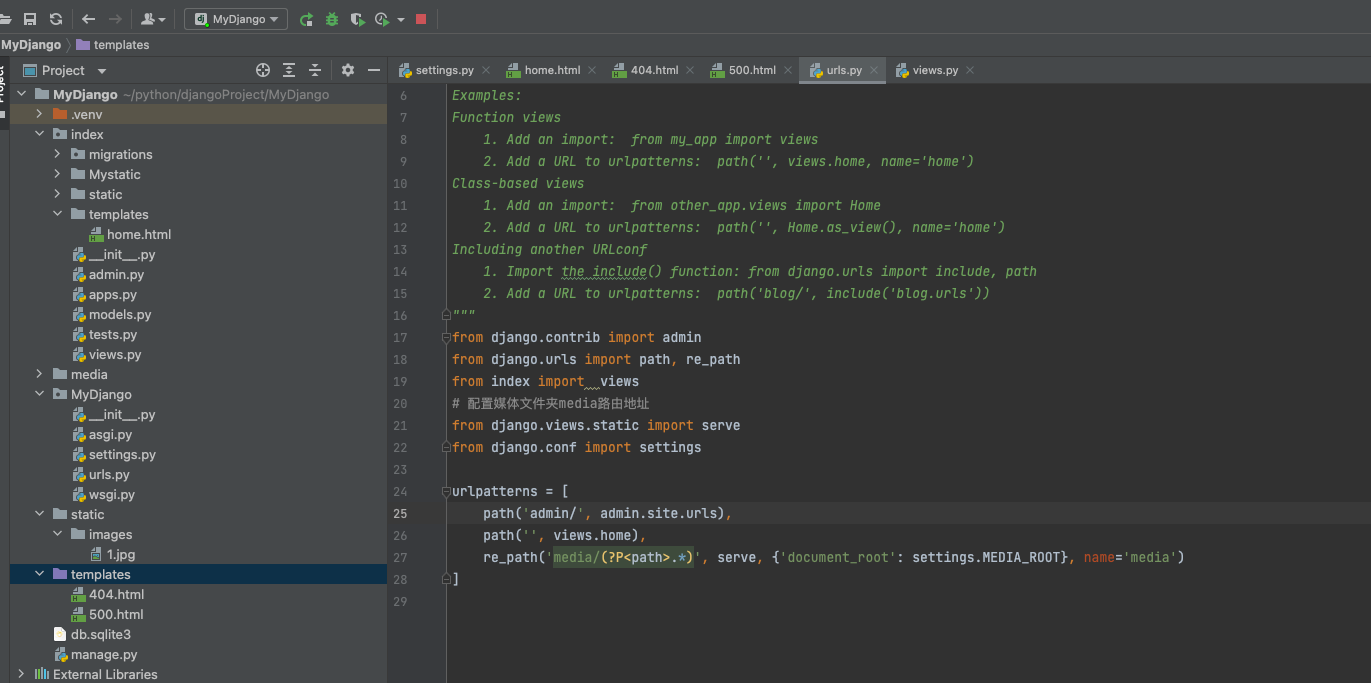This screenshot has height=683, width=1371.
Task: Close the 404.html editor tab
Action: tap(690, 71)
